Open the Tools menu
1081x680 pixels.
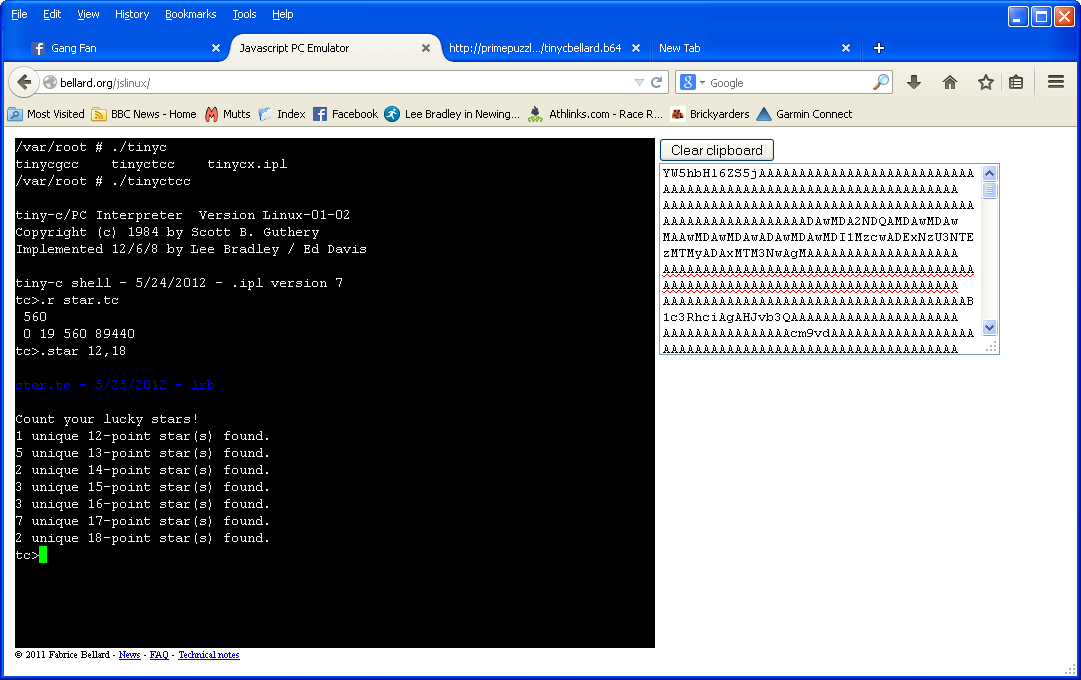click(x=244, y=14)
